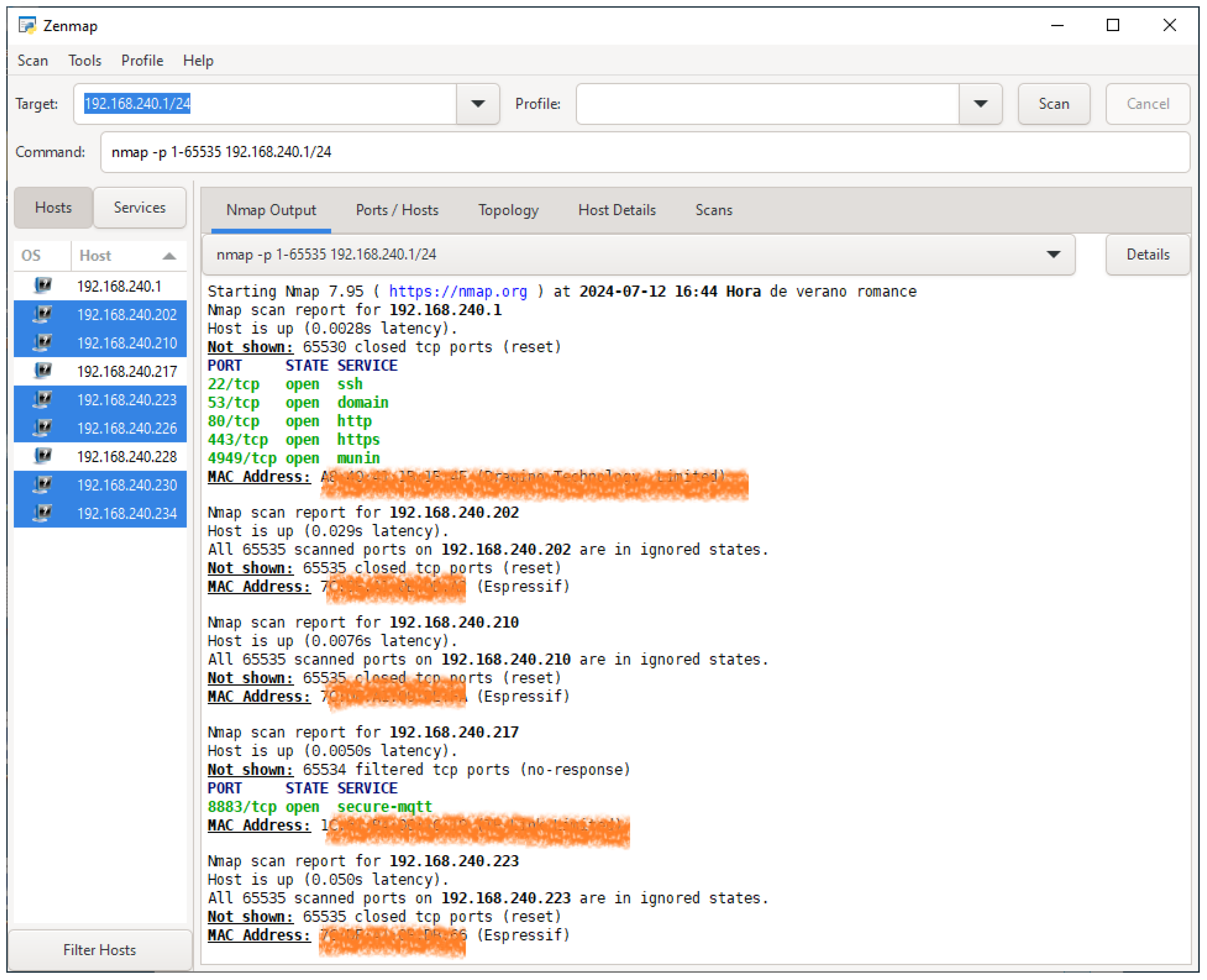The width and height of the screenshot is (1207, 980).
Task: Click the 8883/tcp open secure-mqtt line
Action: [x=320, y=806]
